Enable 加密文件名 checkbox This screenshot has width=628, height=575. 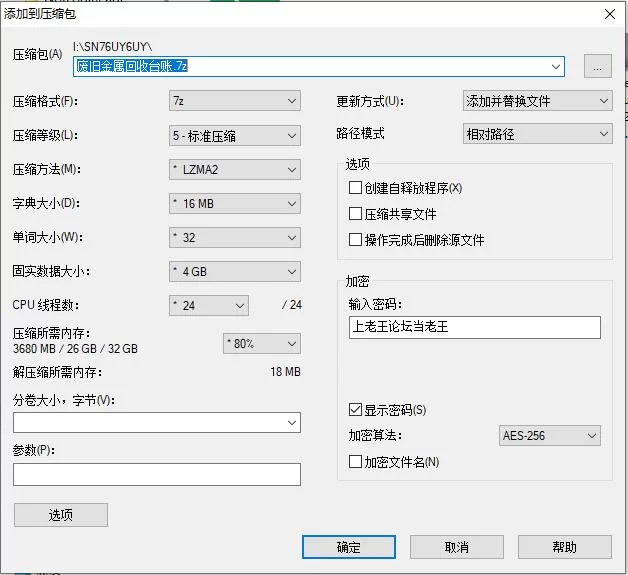point(355,462)
